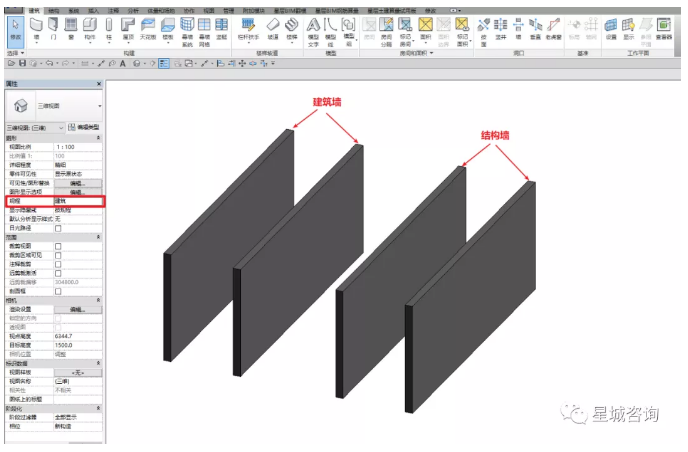The width and height of the screenshot is (688, 452).
Task: Click the Model Line (模型线) tool
Action: pyautogui.click(x=330, y=32)
